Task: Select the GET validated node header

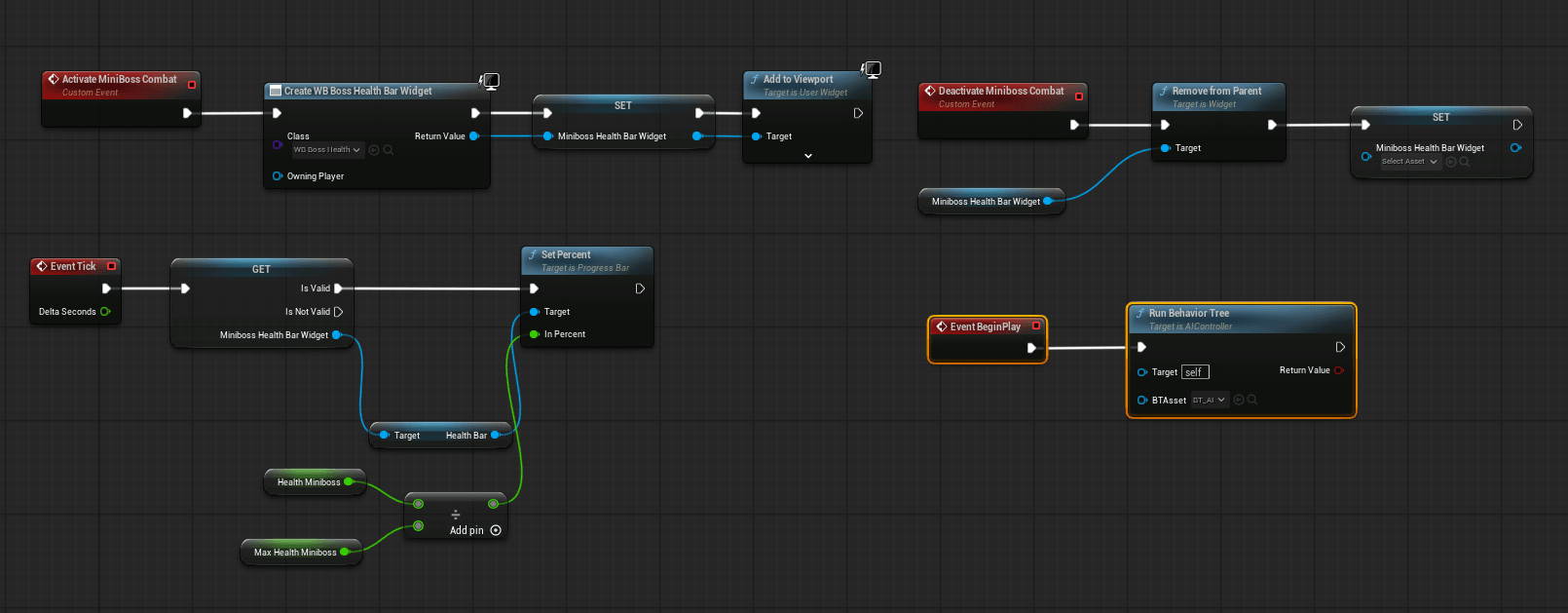Action: coord(261,269)
